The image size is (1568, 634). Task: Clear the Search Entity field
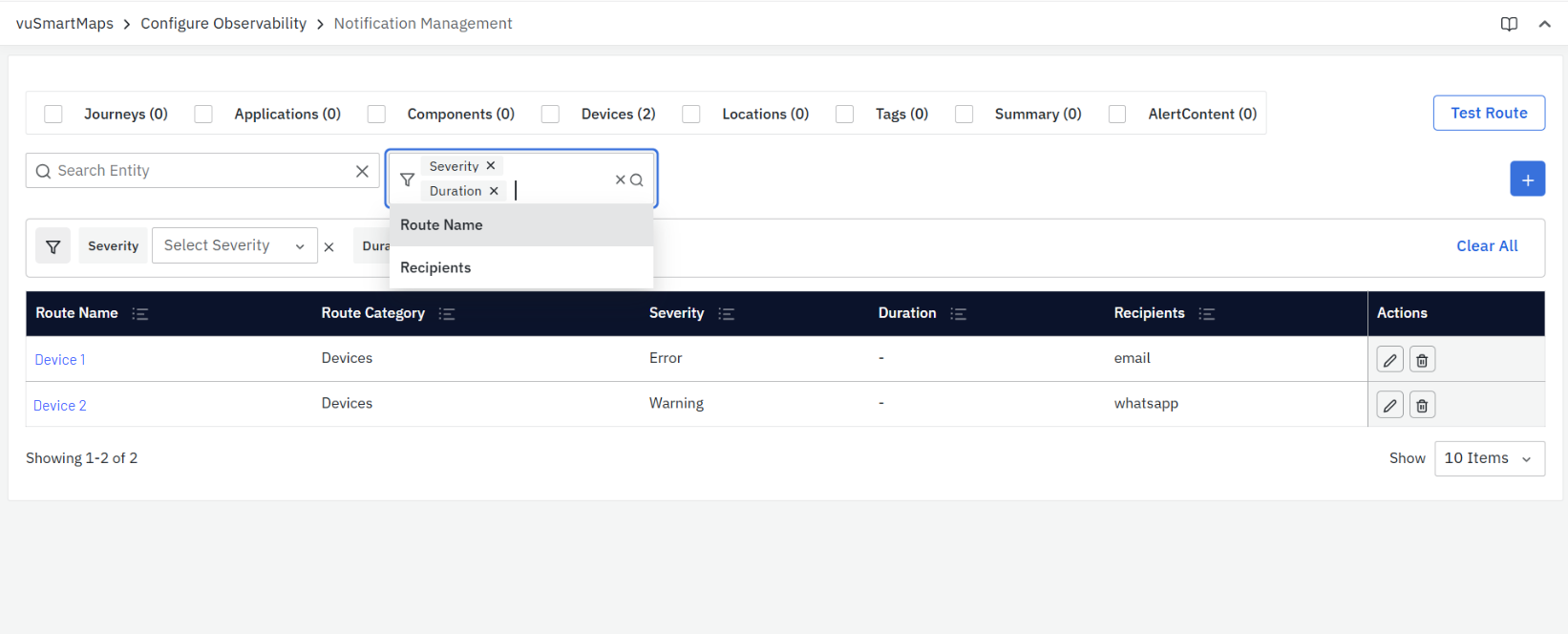coord(362,172)
